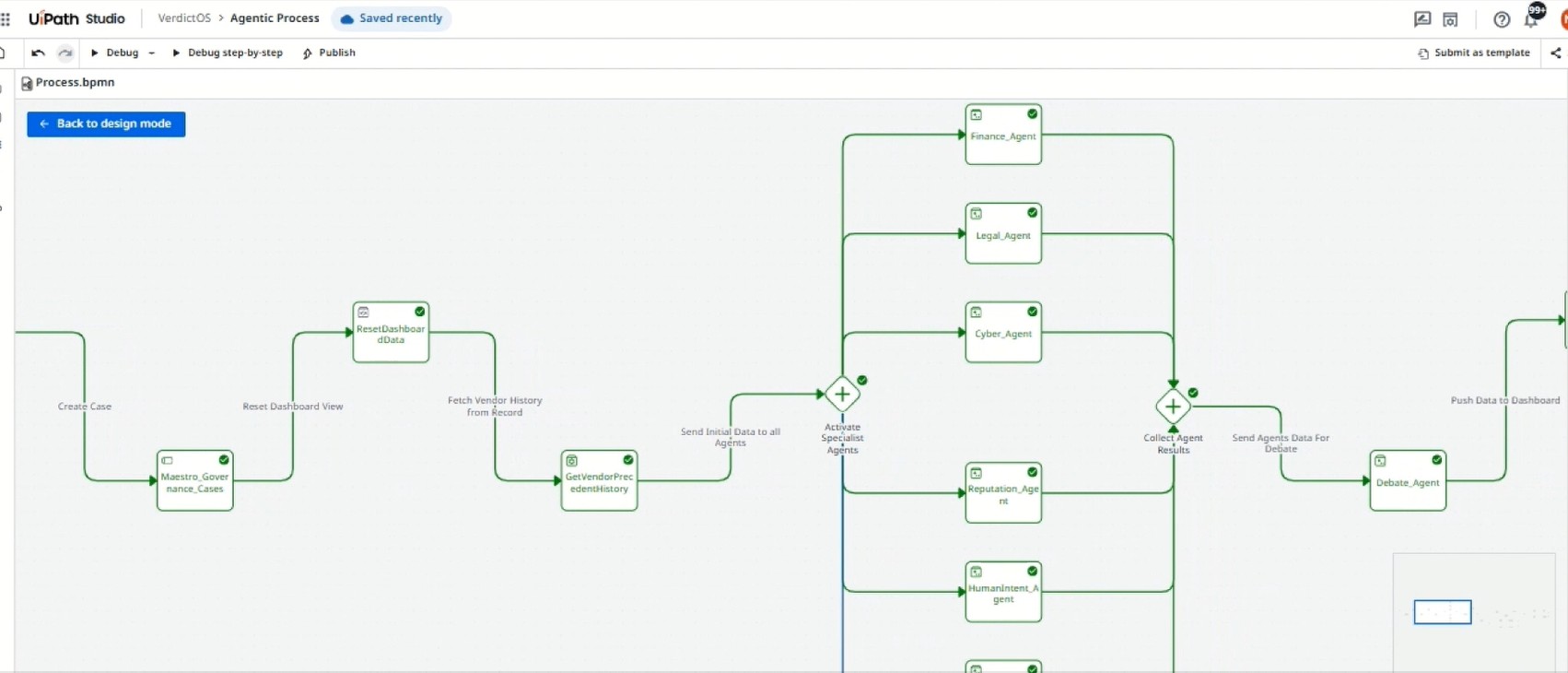The image size is (1568, 673).
Task: Click green check on GetVendorPrecedentHistory node
Action: click(x=627, y=460)
